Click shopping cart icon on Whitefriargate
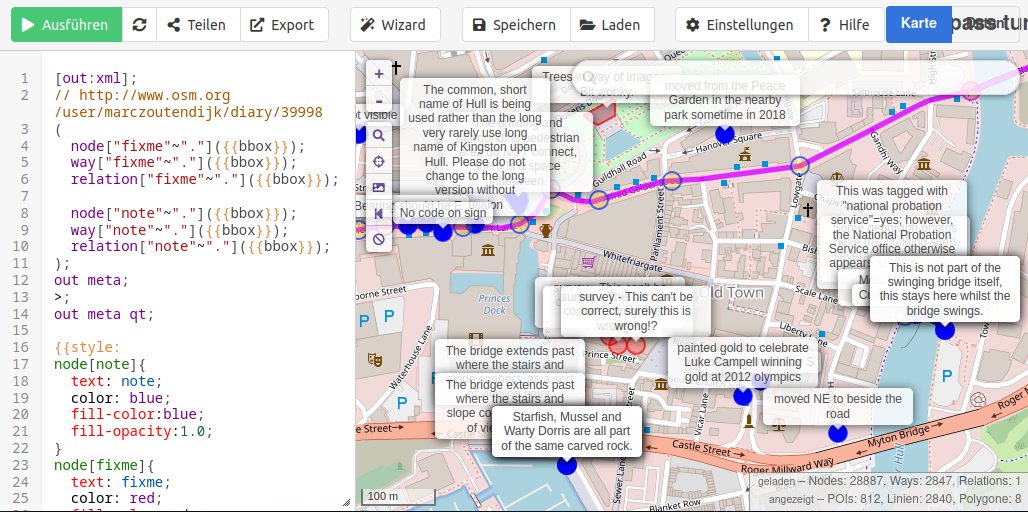The width and height of the screenshot is (1028, 512). tap(588, 262)
